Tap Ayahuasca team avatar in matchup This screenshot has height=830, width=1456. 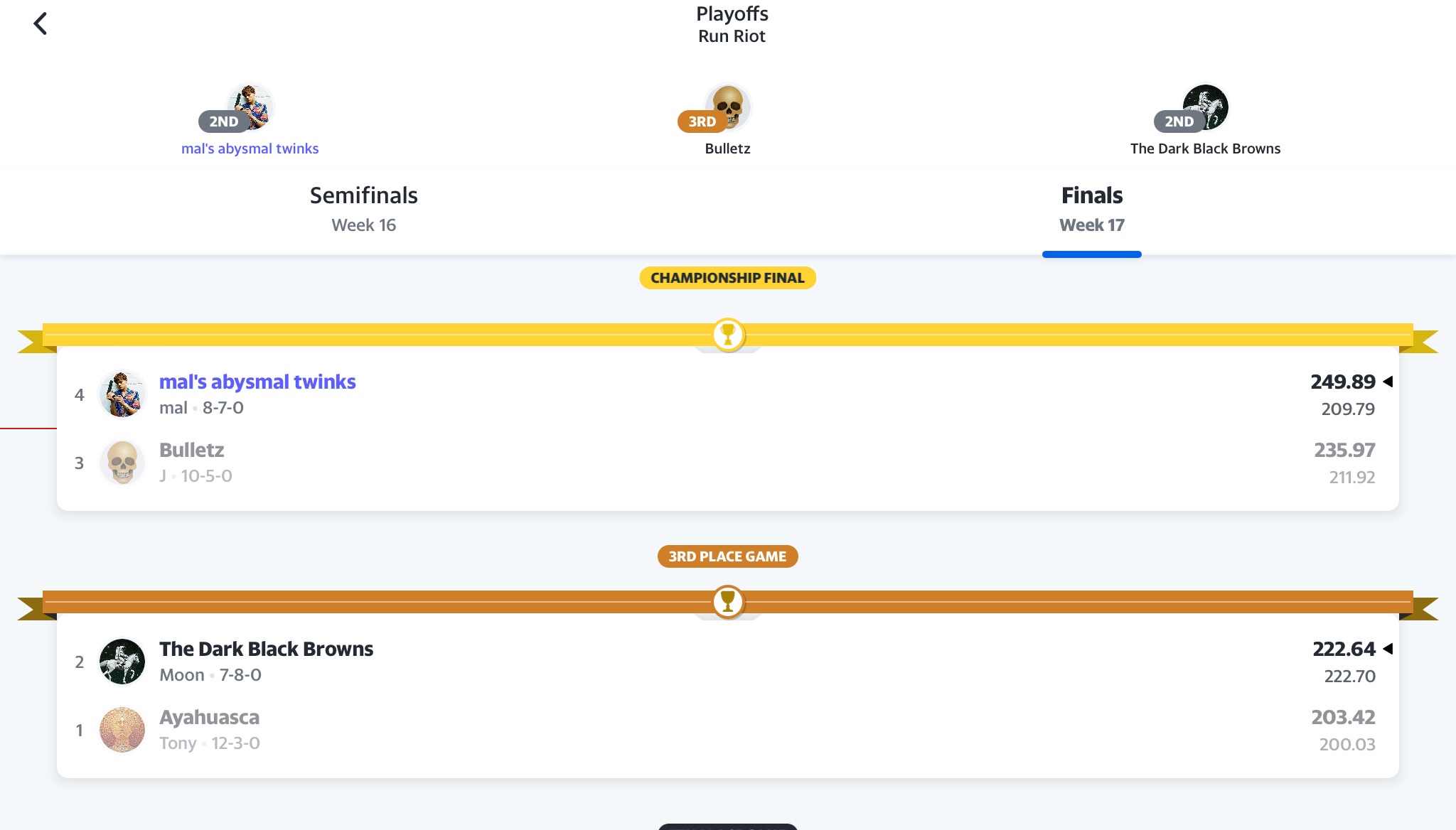click(x=122, y=730)
